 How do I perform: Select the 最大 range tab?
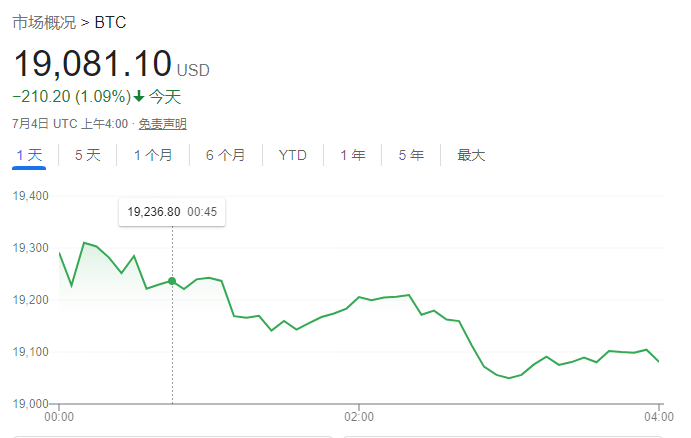point(471,155)
